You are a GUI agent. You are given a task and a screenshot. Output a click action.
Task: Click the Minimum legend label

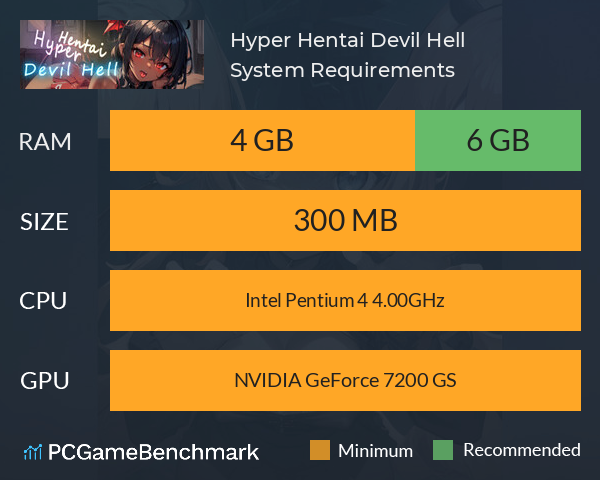[x=375, y=451]
